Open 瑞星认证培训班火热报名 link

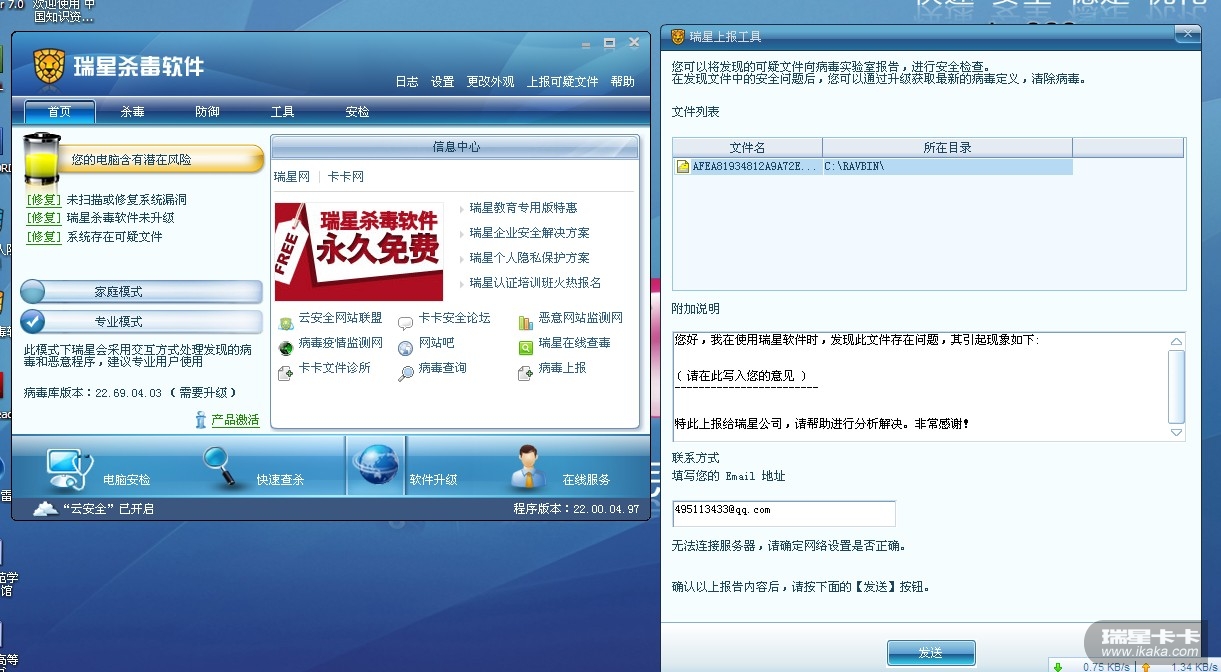point(535,283)
